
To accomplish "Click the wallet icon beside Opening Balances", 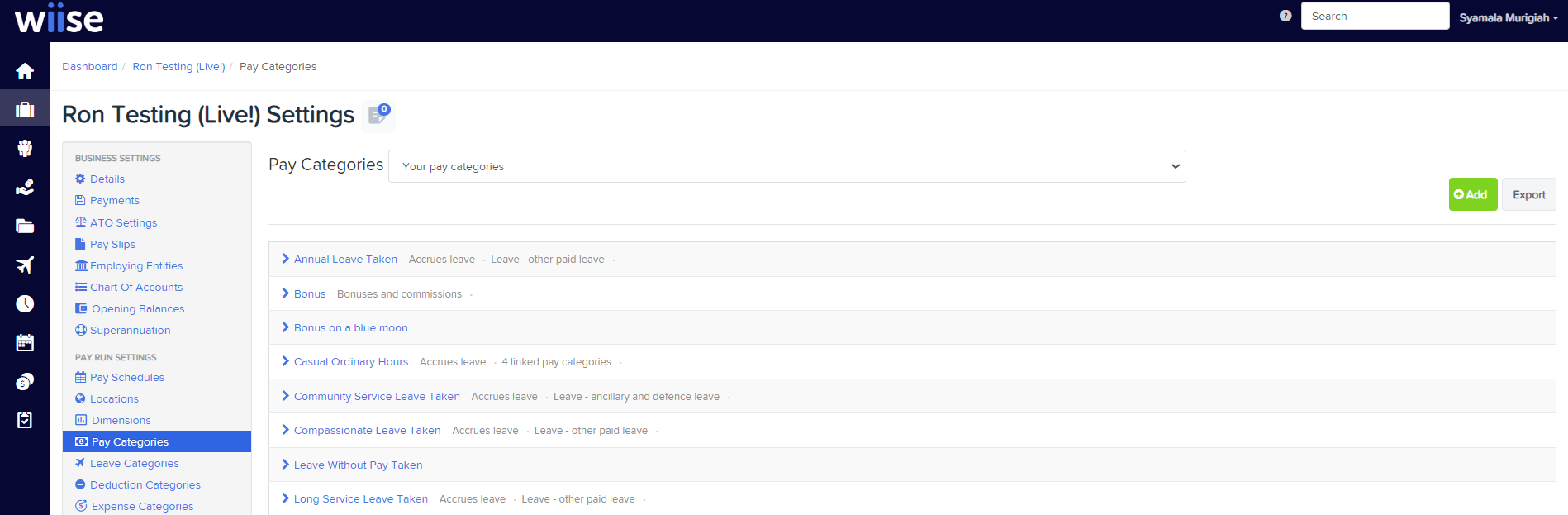I will (81, 308).
